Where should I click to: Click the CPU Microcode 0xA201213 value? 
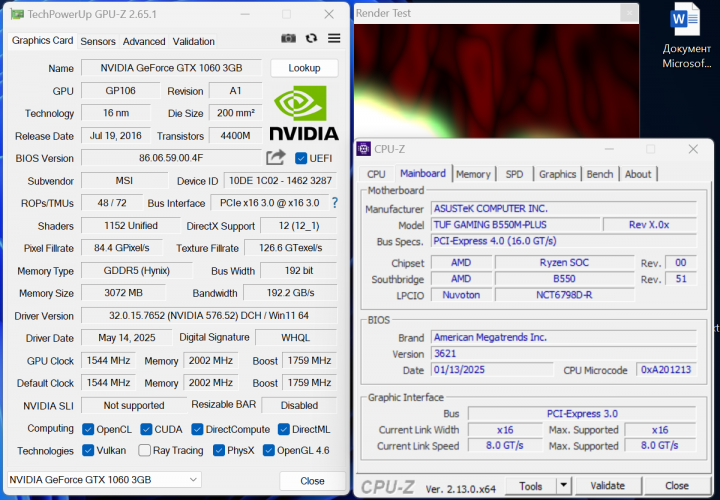(666, 370)
